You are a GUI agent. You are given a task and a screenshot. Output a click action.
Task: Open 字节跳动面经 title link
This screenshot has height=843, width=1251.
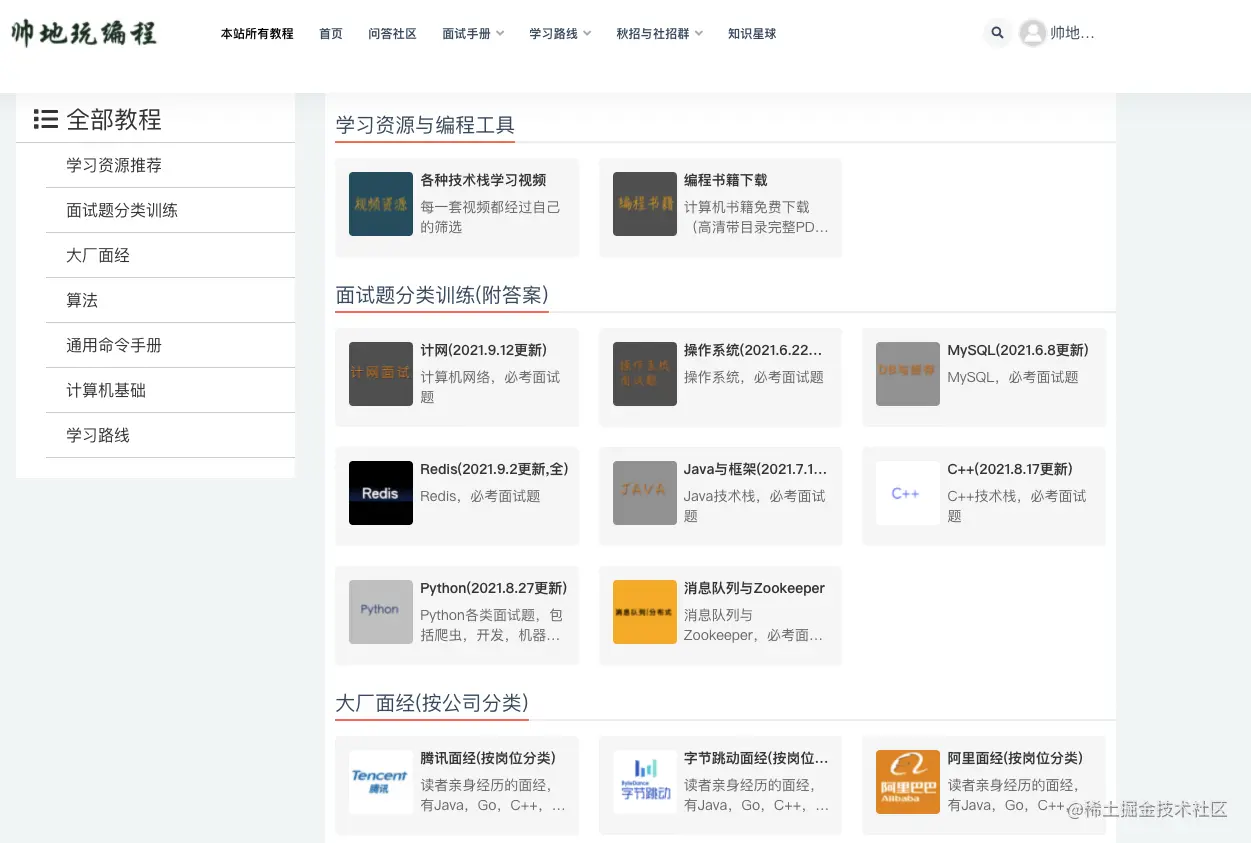click(756, 758)
